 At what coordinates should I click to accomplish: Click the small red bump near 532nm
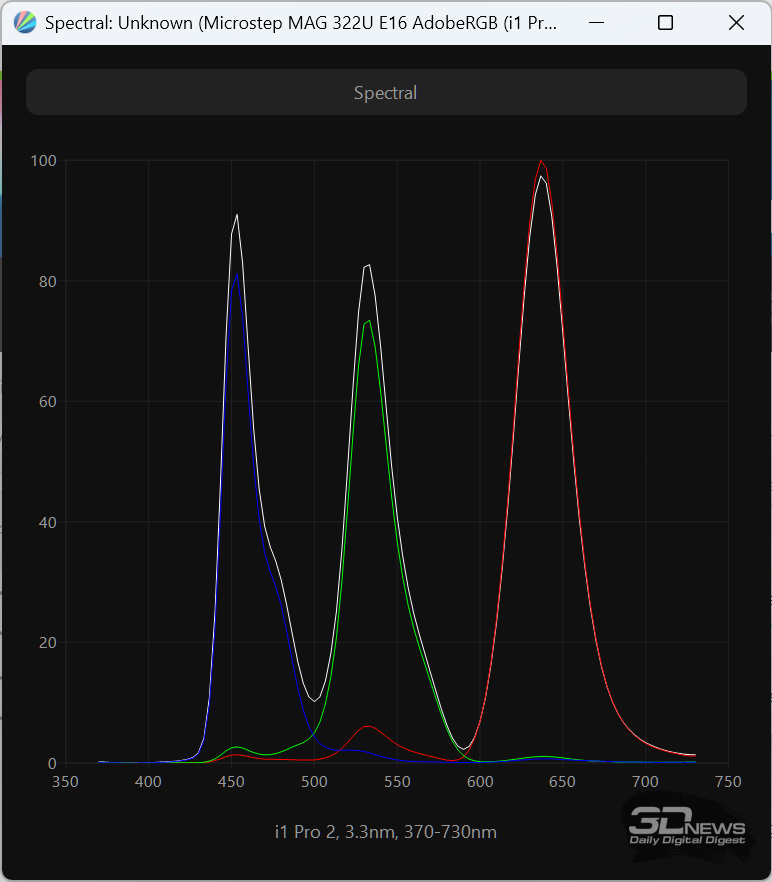(x=368, y=726)
